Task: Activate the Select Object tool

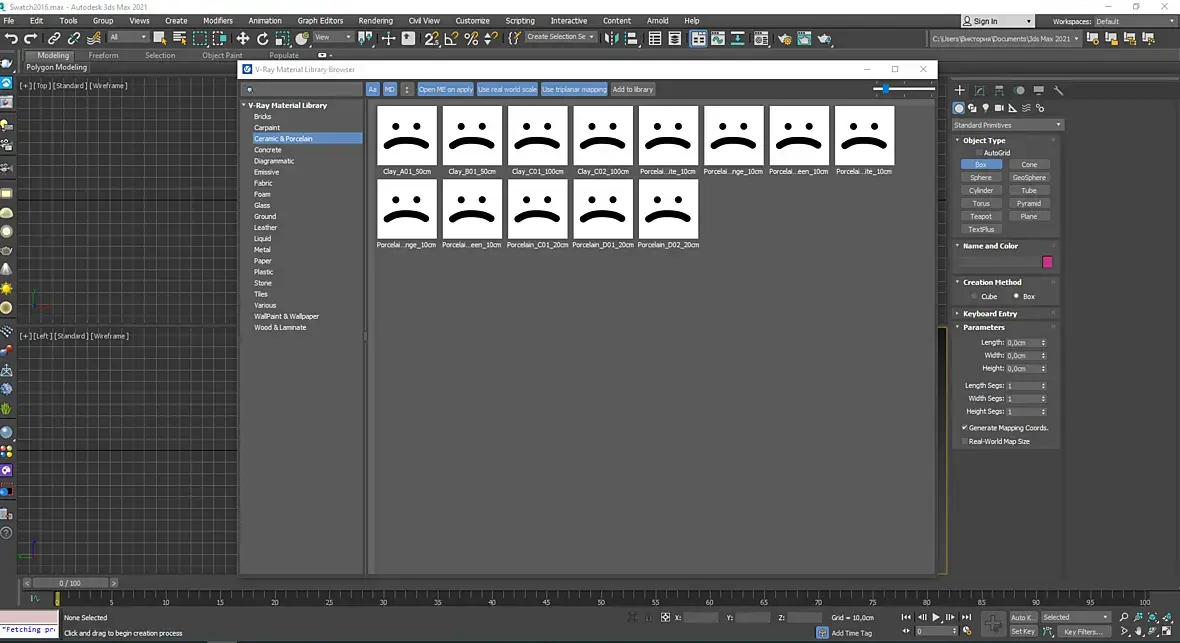Action: 160,38
